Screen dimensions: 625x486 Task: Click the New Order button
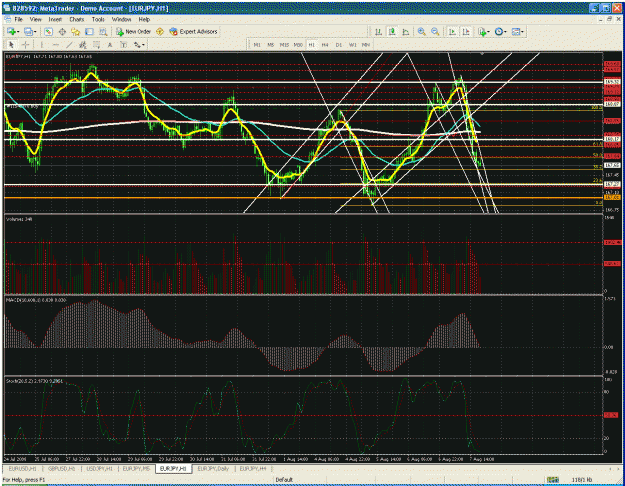(134, 31)
